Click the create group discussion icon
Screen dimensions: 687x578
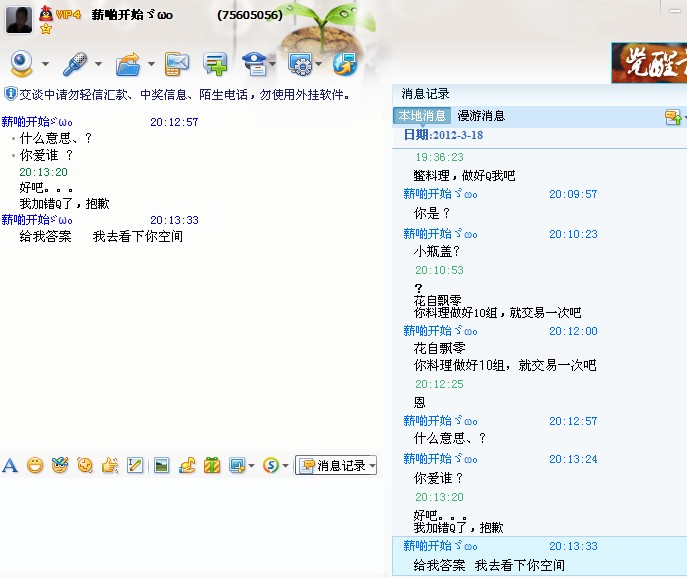(x=215, y=64)
